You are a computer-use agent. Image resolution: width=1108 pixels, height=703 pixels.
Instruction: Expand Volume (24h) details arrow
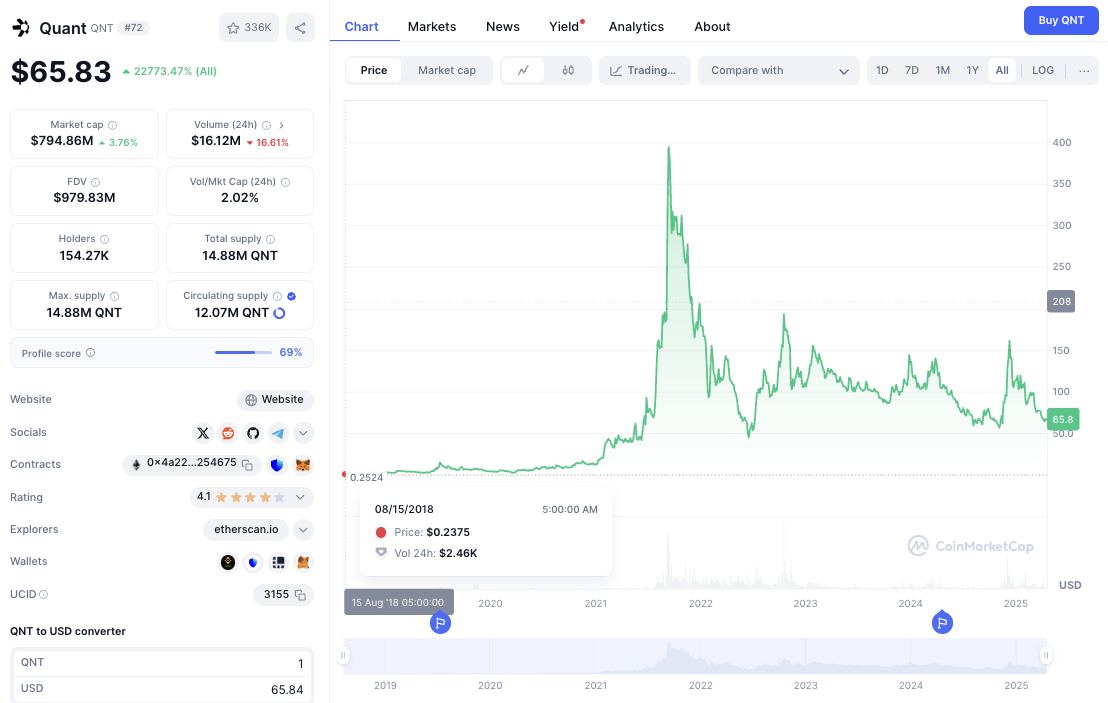282,125
